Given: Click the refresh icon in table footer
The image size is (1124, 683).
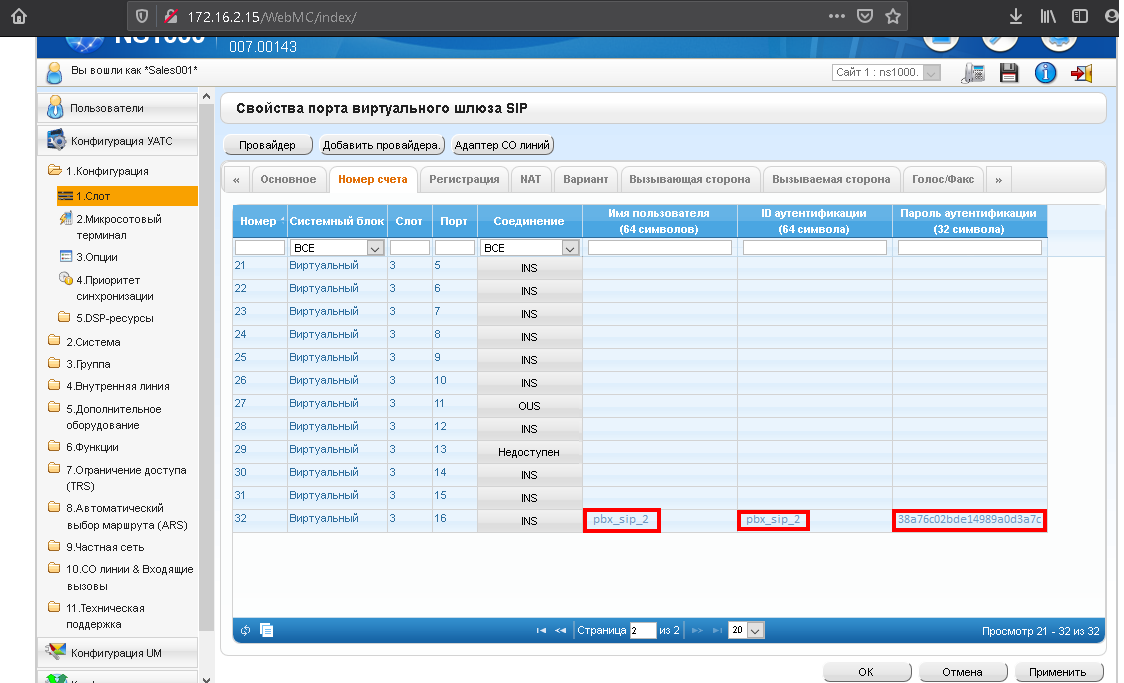Looking at the screenshot, I should (246, 630).
